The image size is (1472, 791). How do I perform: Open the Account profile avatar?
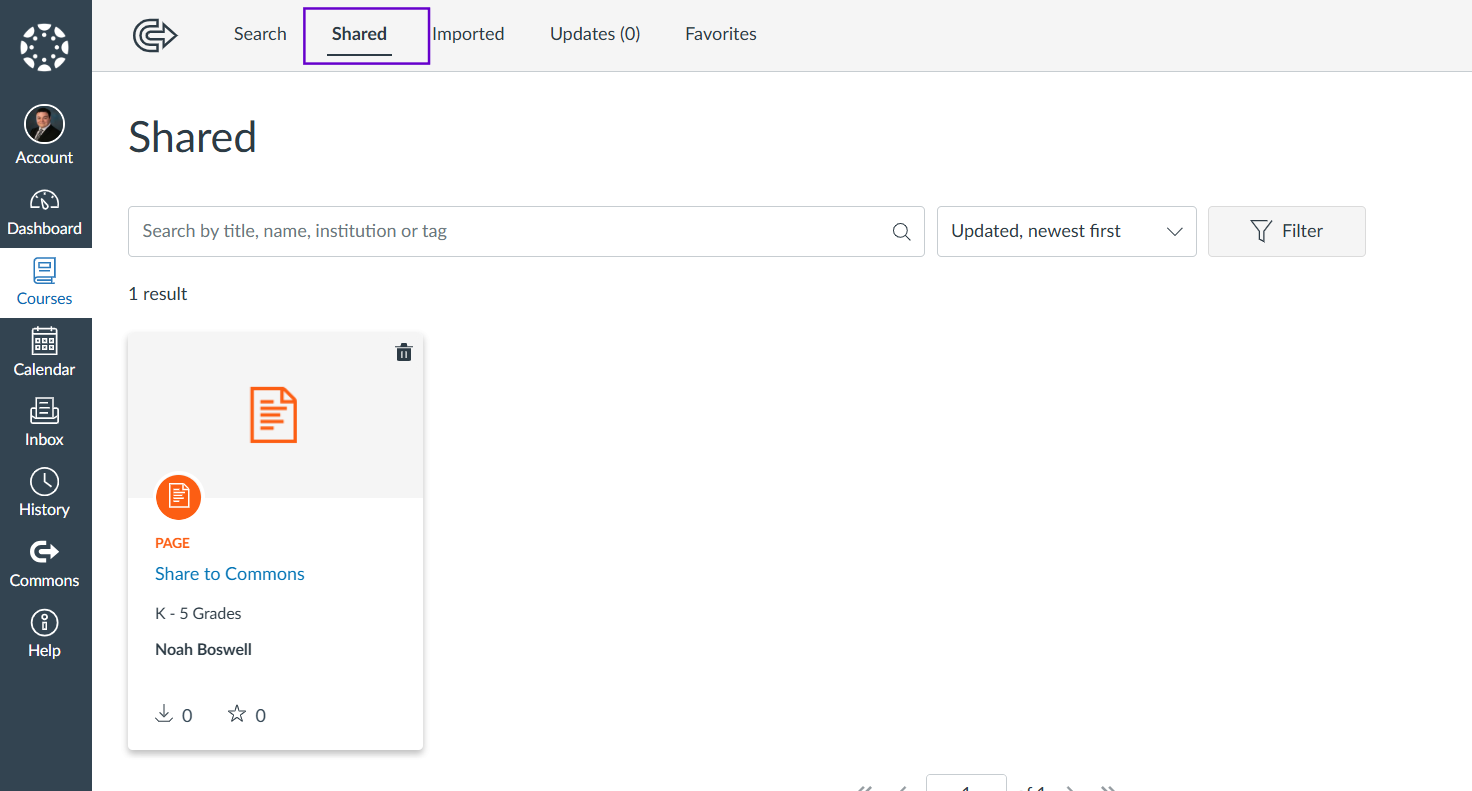[x=44, y=125]
